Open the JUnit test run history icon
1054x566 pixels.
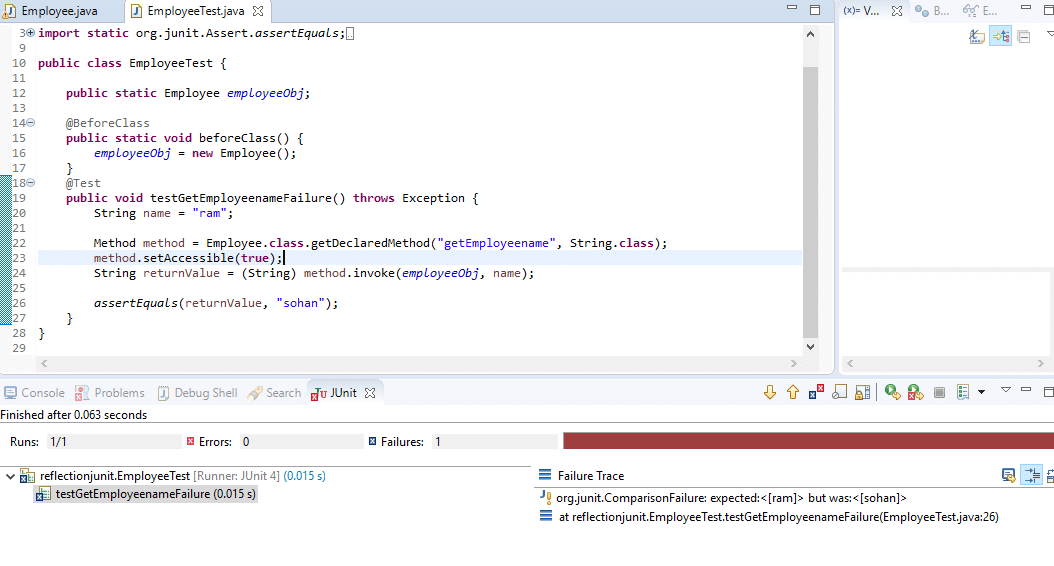(963, 393)
